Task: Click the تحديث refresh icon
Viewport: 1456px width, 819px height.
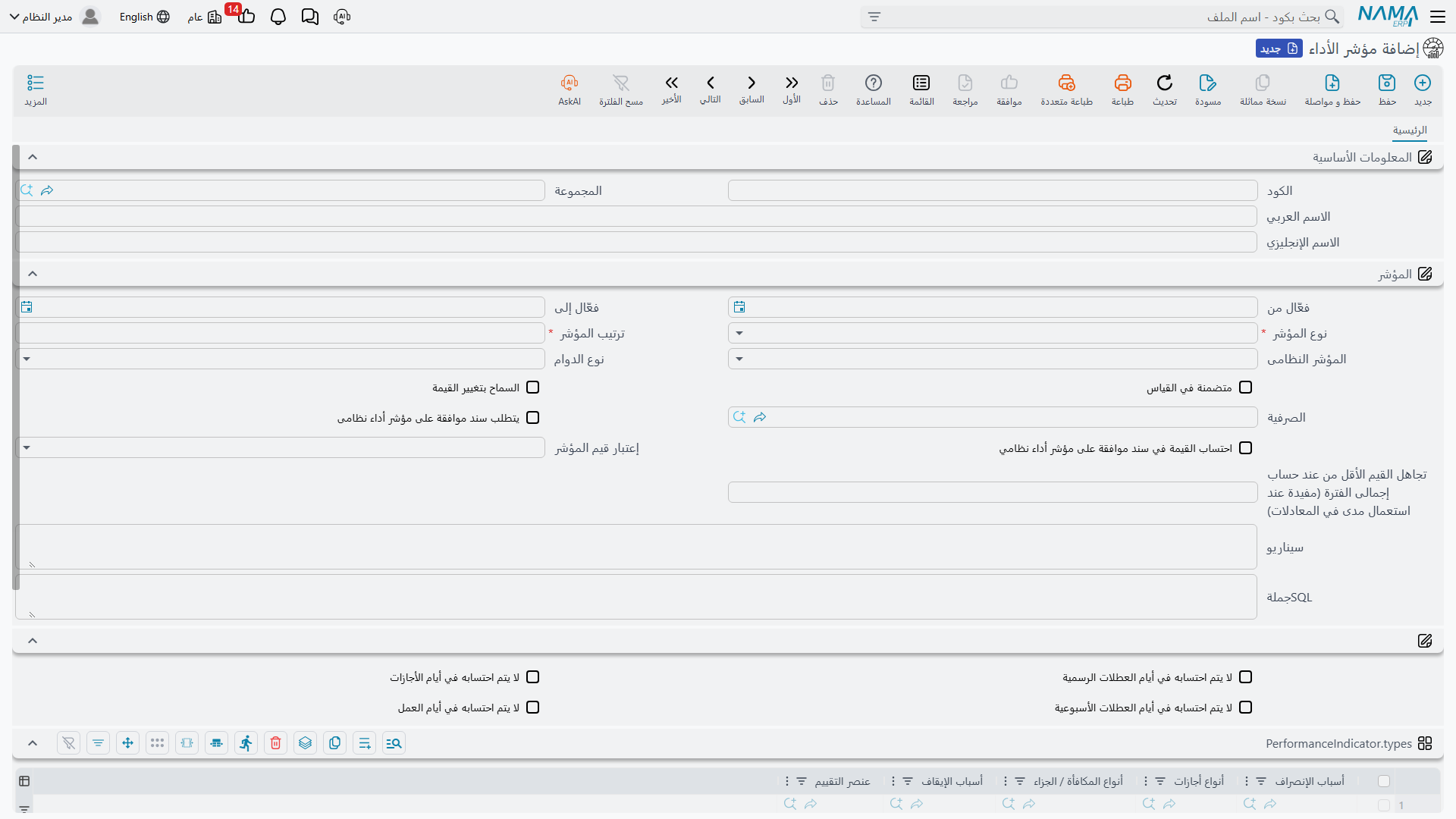Action: [1165, 83]
